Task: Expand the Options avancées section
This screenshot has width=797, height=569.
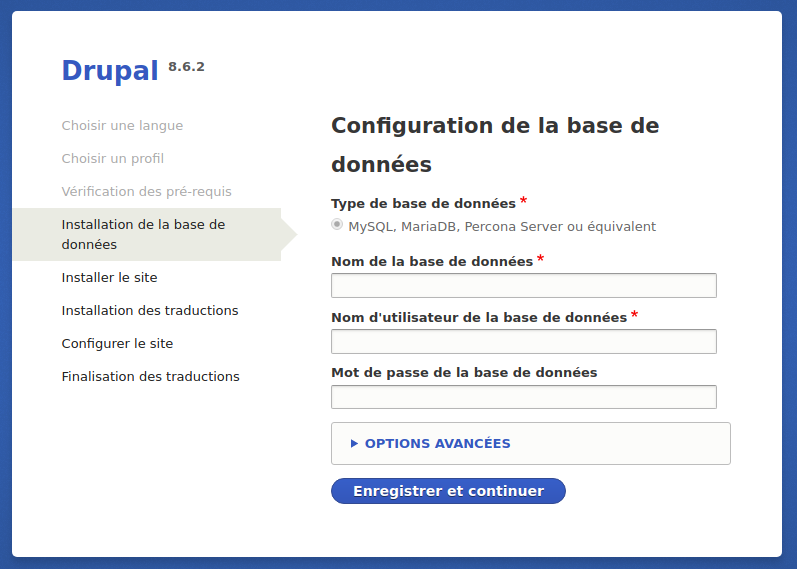Action: tap(437, 443)
